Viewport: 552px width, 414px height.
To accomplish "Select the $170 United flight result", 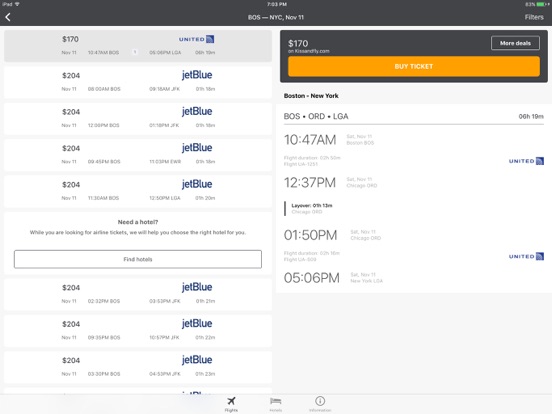I will tap(138, 46).
